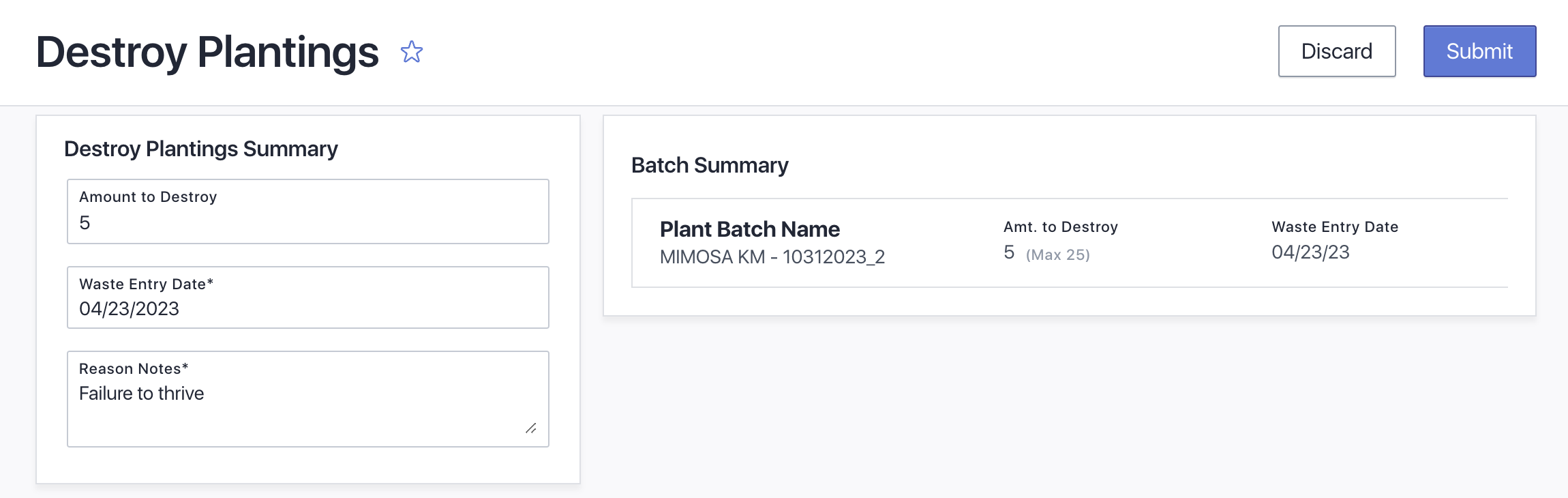Viewport: 1568px width, 498px height.
Task: Click the Batch Summary heading
Action: coord(710,165)
